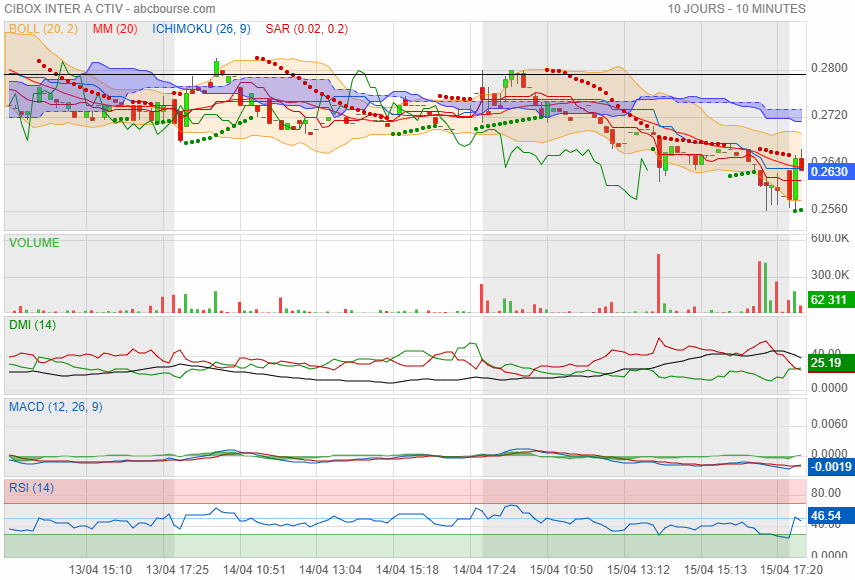
Task: Click the 0.0060 MACD axis label
Action: point(829,424)
